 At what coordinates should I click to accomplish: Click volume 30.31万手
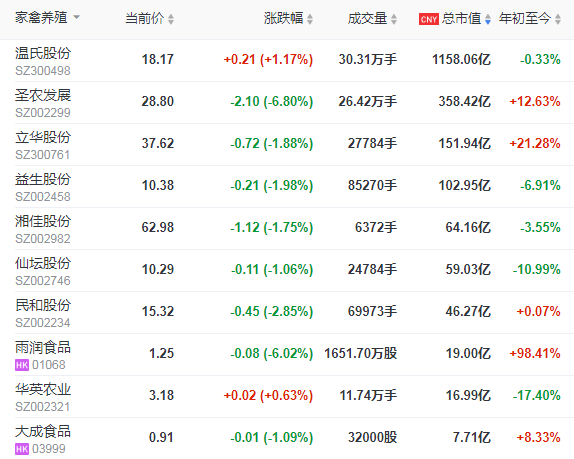(x=368, y=59)
